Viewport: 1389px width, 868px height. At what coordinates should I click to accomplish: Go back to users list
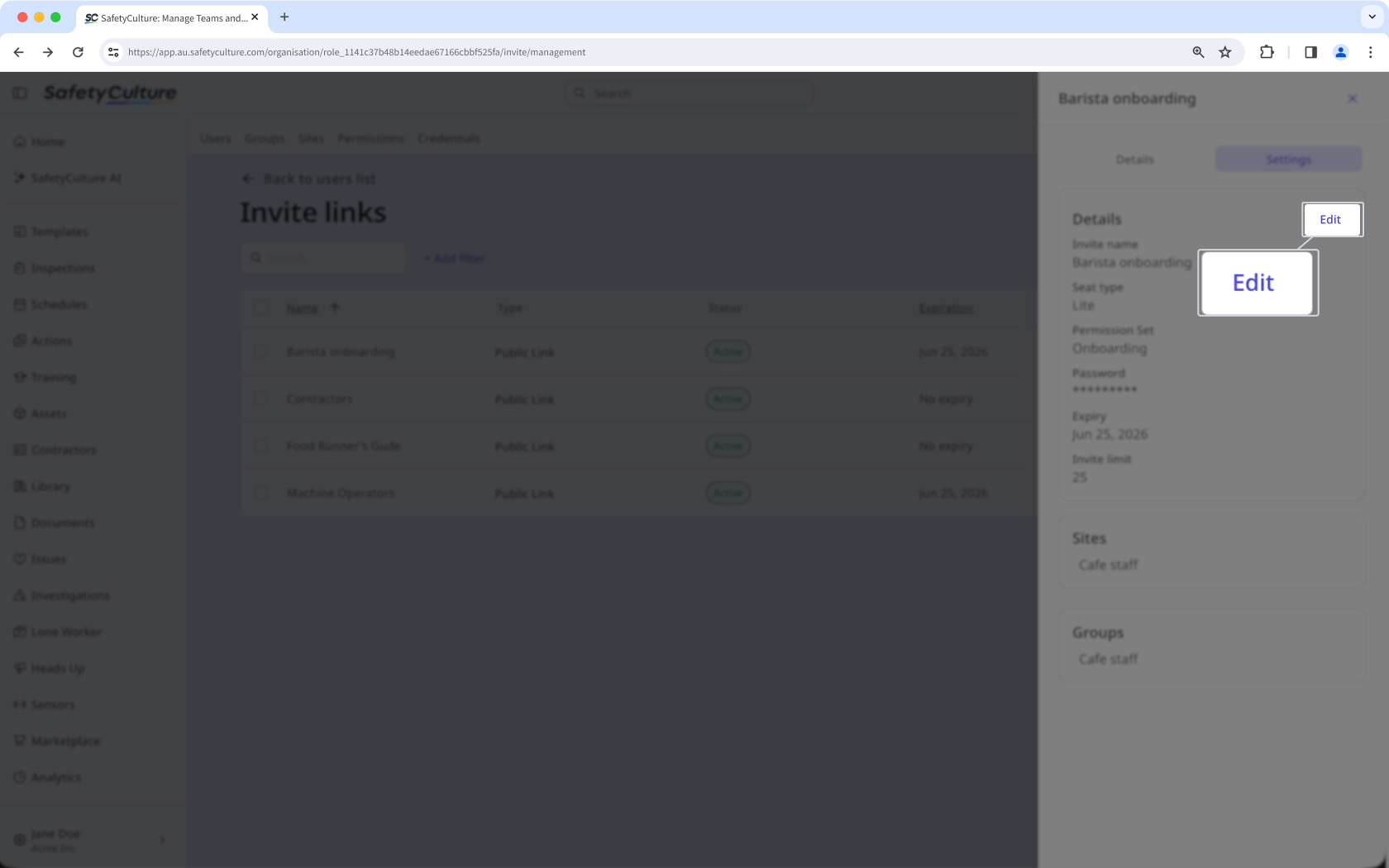click(x=308, y=179)
